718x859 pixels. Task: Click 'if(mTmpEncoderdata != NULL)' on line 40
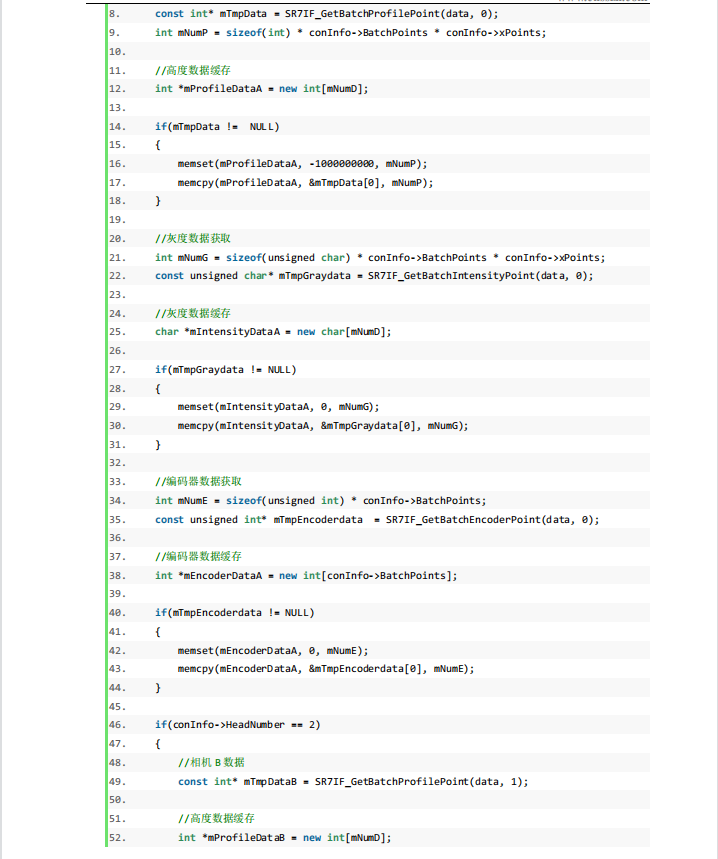coord(234,612)
